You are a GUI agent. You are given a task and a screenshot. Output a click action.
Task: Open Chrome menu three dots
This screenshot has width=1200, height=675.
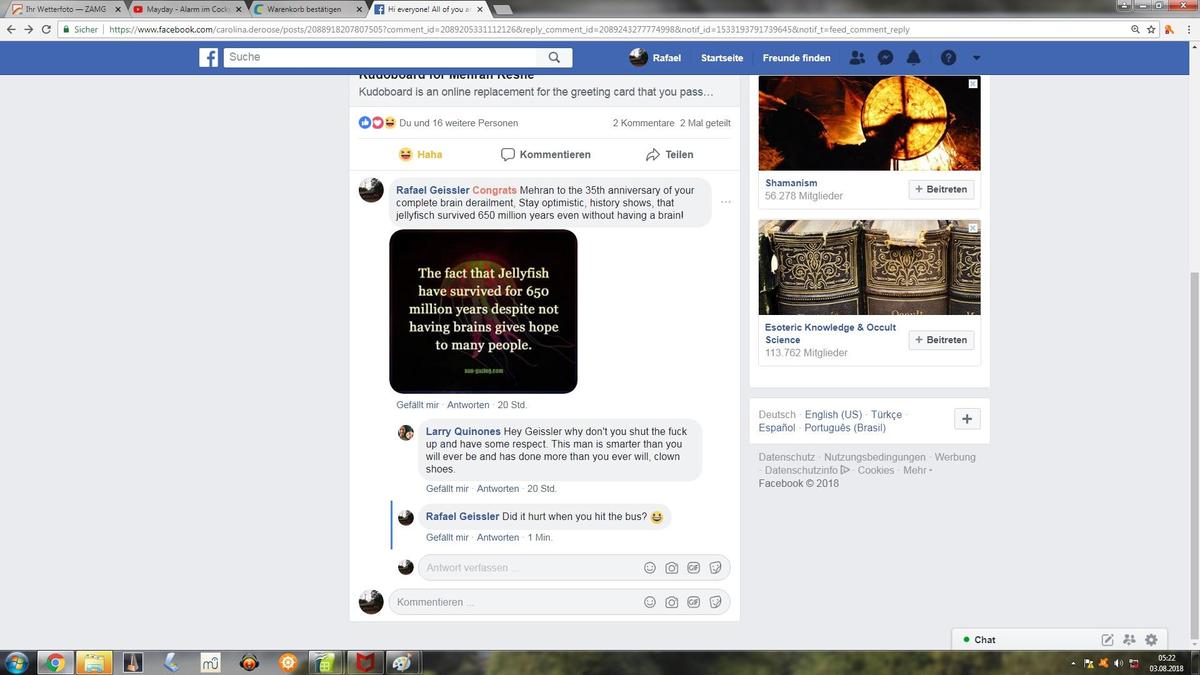[1189, 30]
